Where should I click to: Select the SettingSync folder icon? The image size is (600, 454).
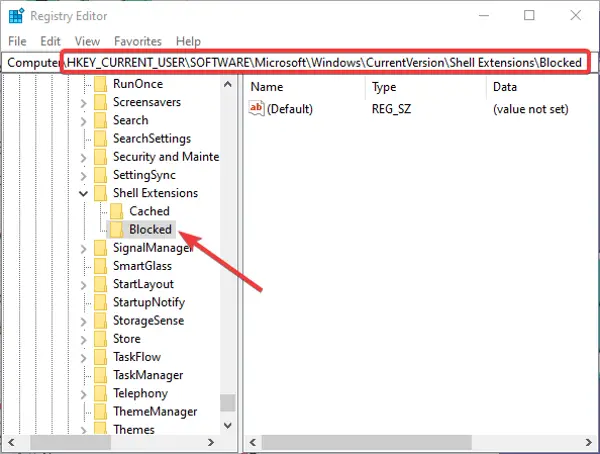click(x=101, y=175)
